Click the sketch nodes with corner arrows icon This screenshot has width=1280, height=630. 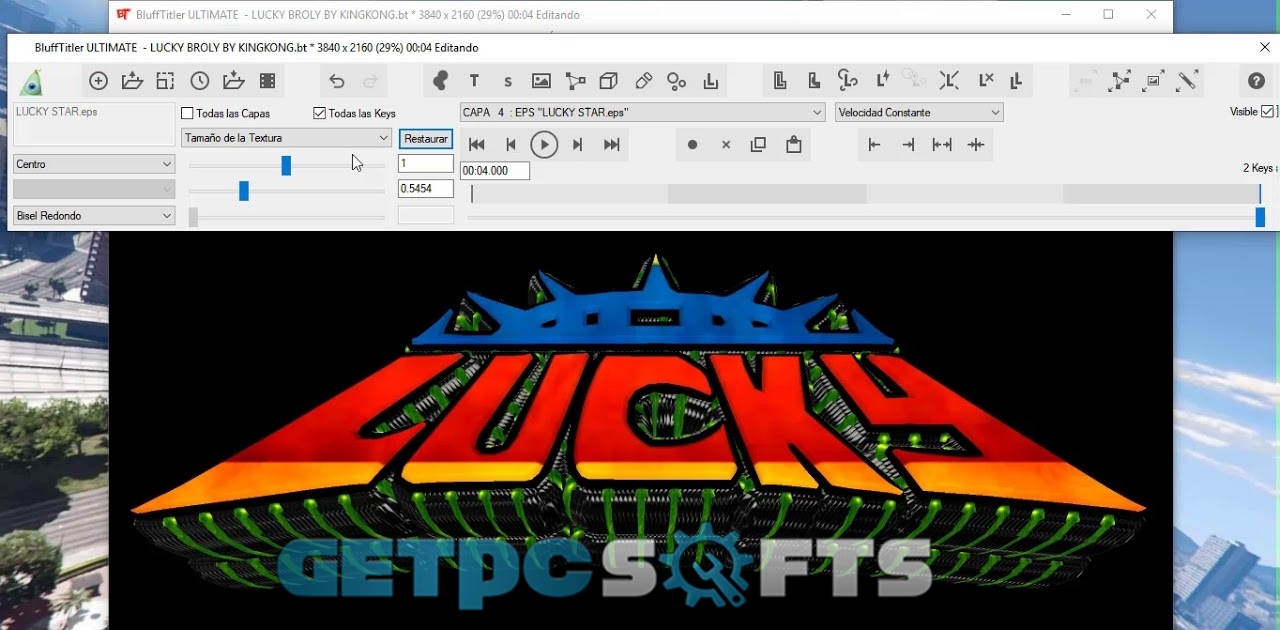(1120, 81)
